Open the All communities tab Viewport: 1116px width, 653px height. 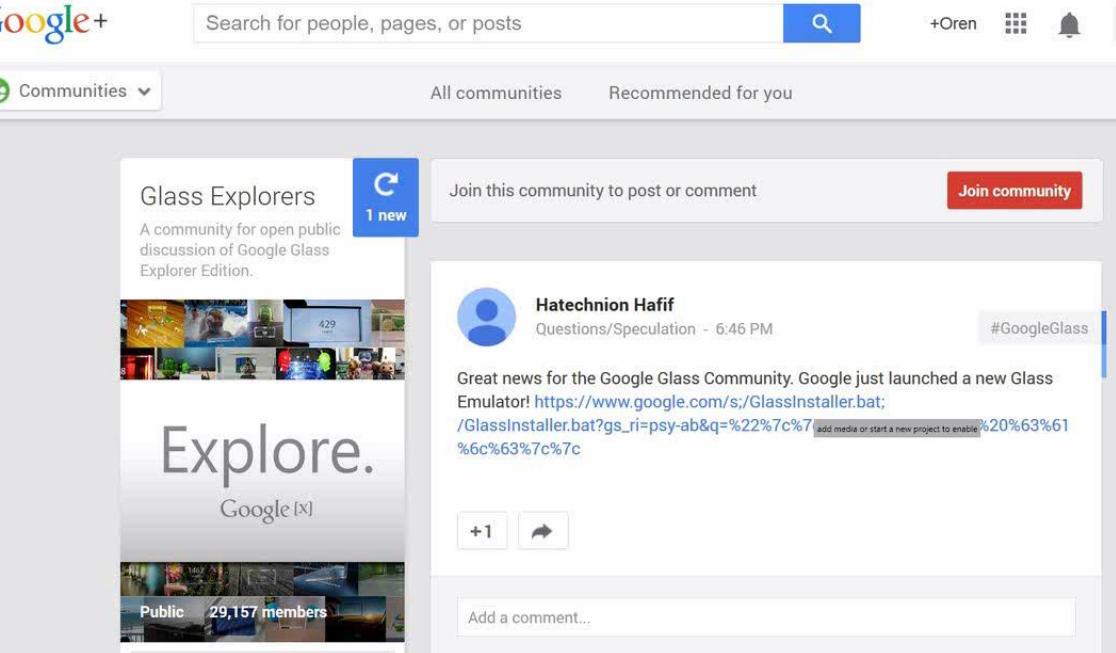click(x=495, y=93)
